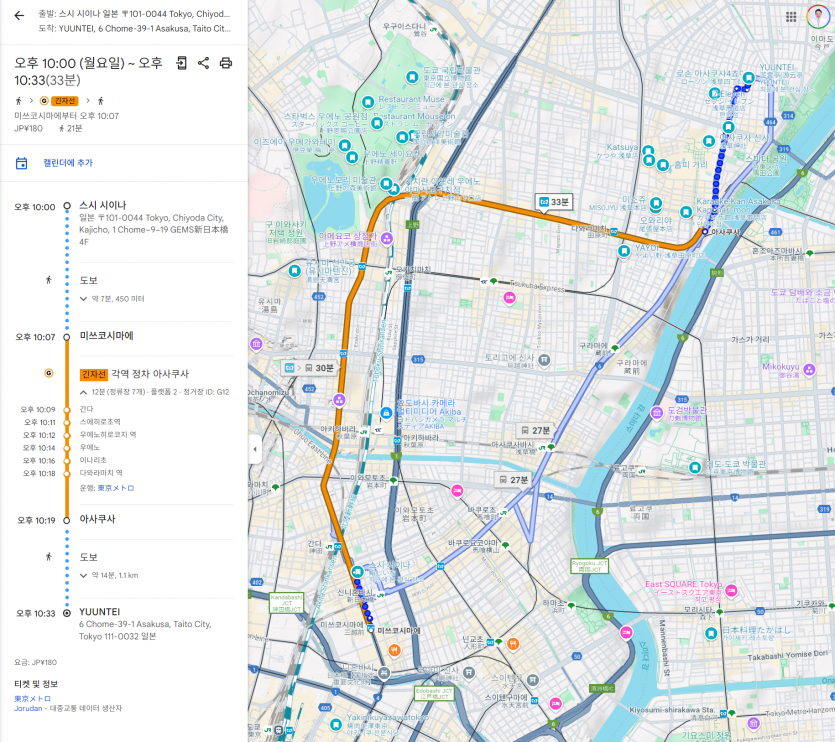The image size is (835, 742).
Task: Select the 도검박물관 museum pin
Action: tap(657, 412)
